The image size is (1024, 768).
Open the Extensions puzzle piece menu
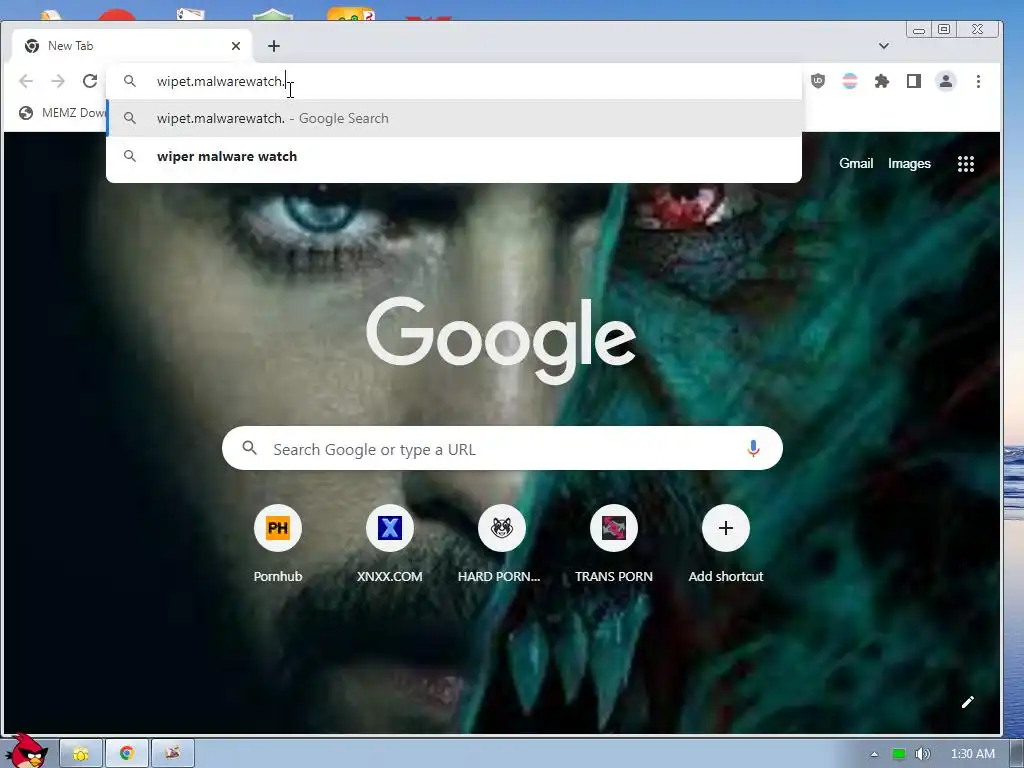click(x=882, y=81)
